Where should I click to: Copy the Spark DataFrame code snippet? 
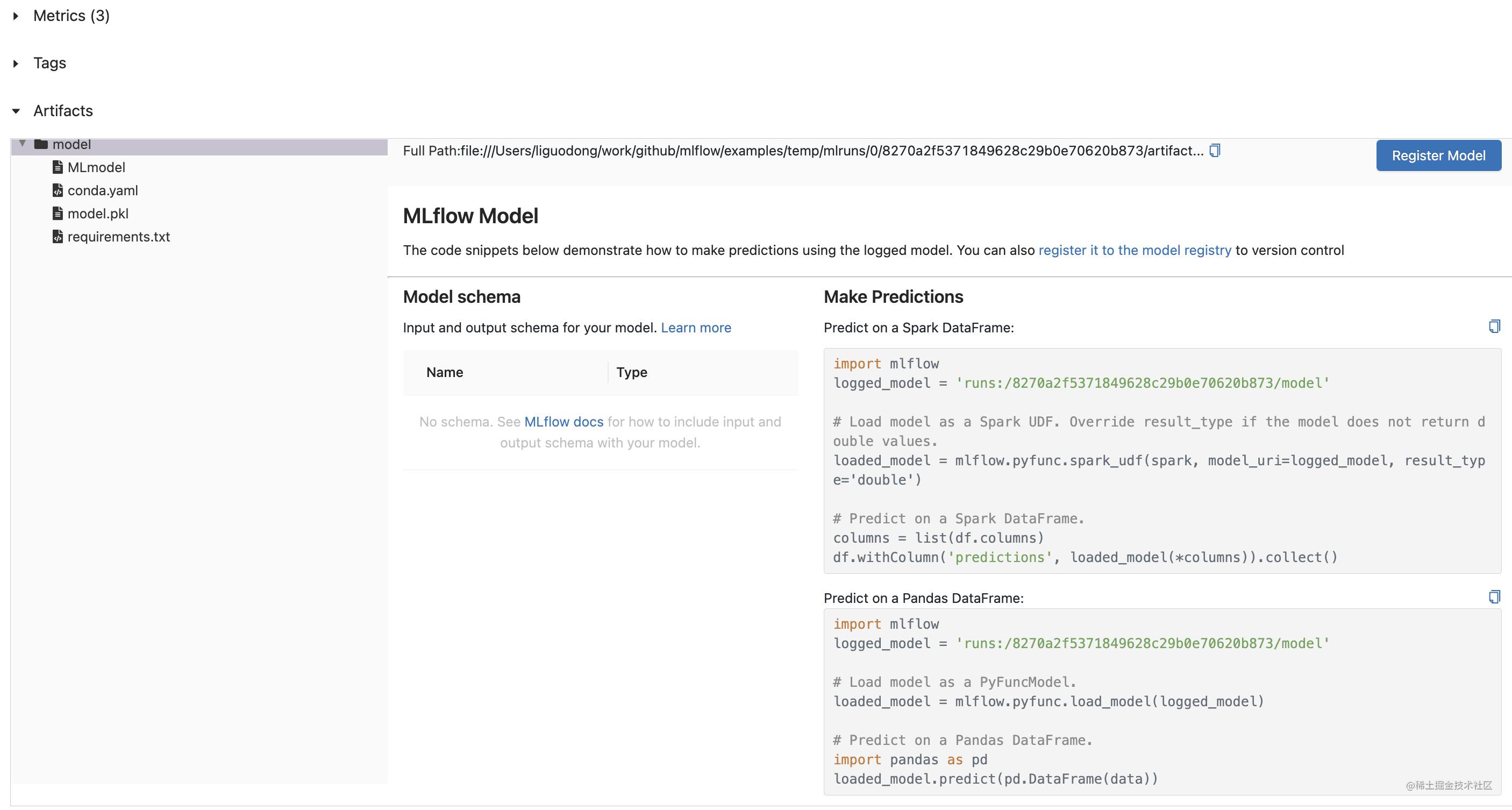(1494, 327)
